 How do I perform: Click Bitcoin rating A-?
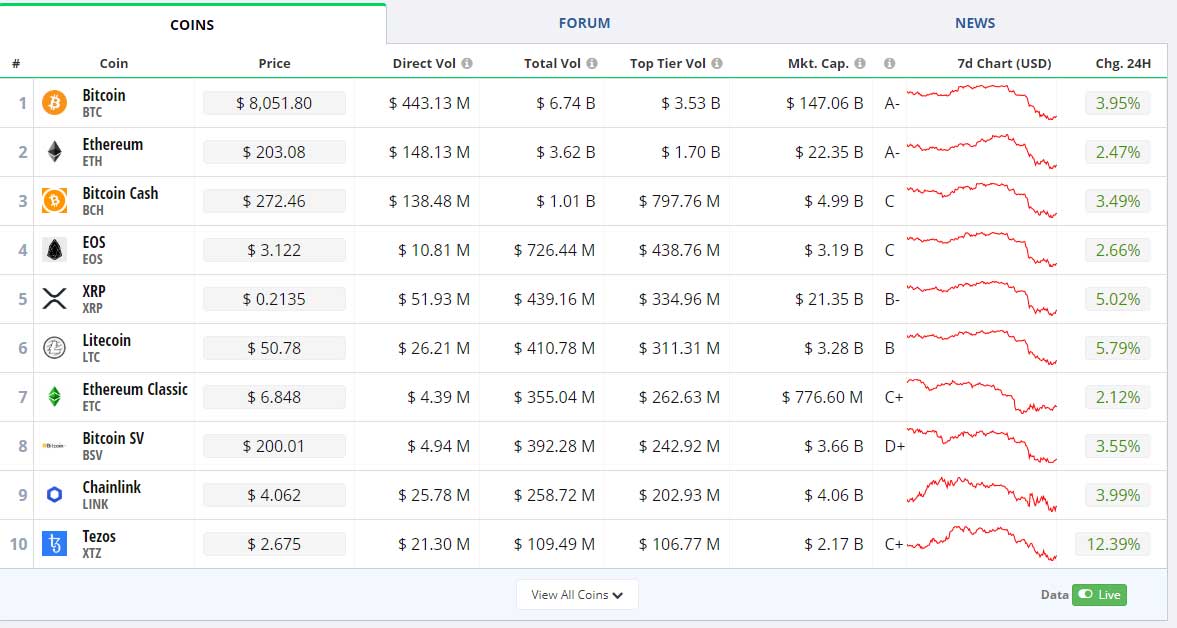pyautogui.click(x=892, y=103)
